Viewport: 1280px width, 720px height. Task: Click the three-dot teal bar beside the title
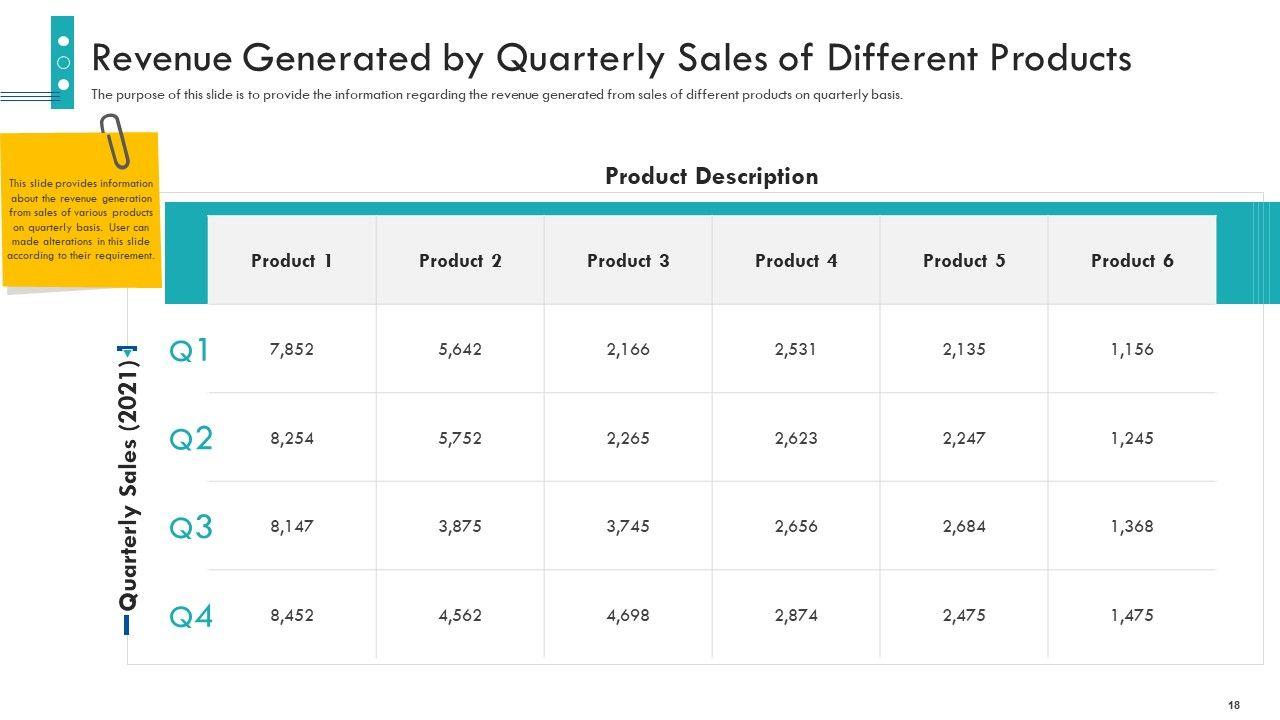tap(63, 62)
